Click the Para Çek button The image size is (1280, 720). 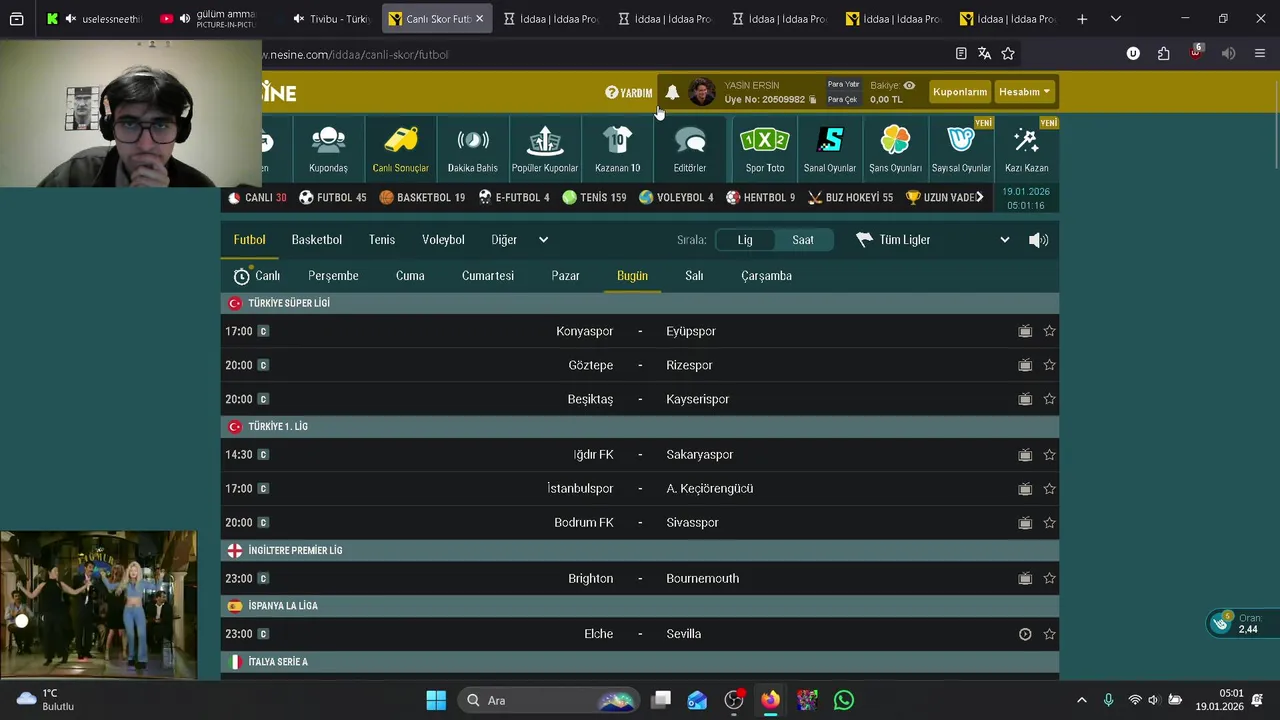842,100
